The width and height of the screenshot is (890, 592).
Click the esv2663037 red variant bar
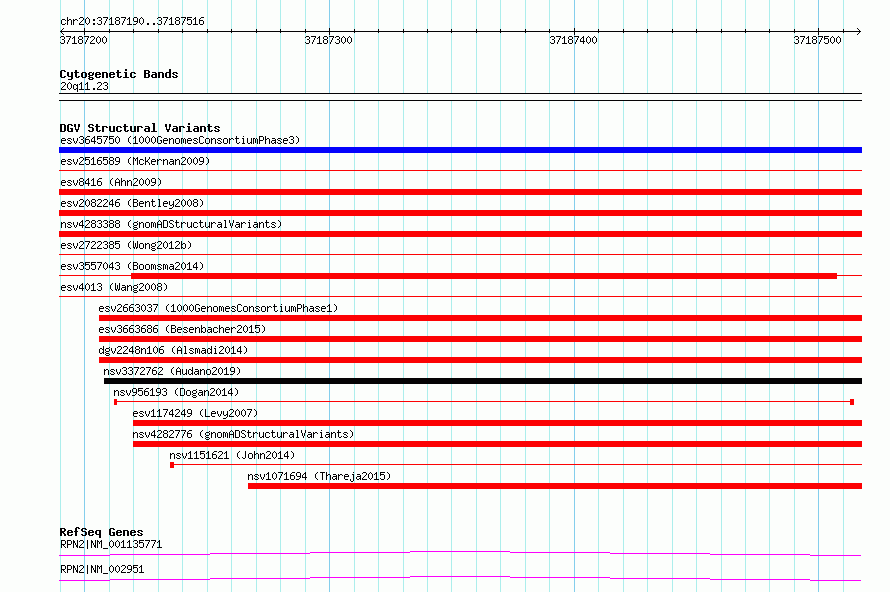coord(480,318)
